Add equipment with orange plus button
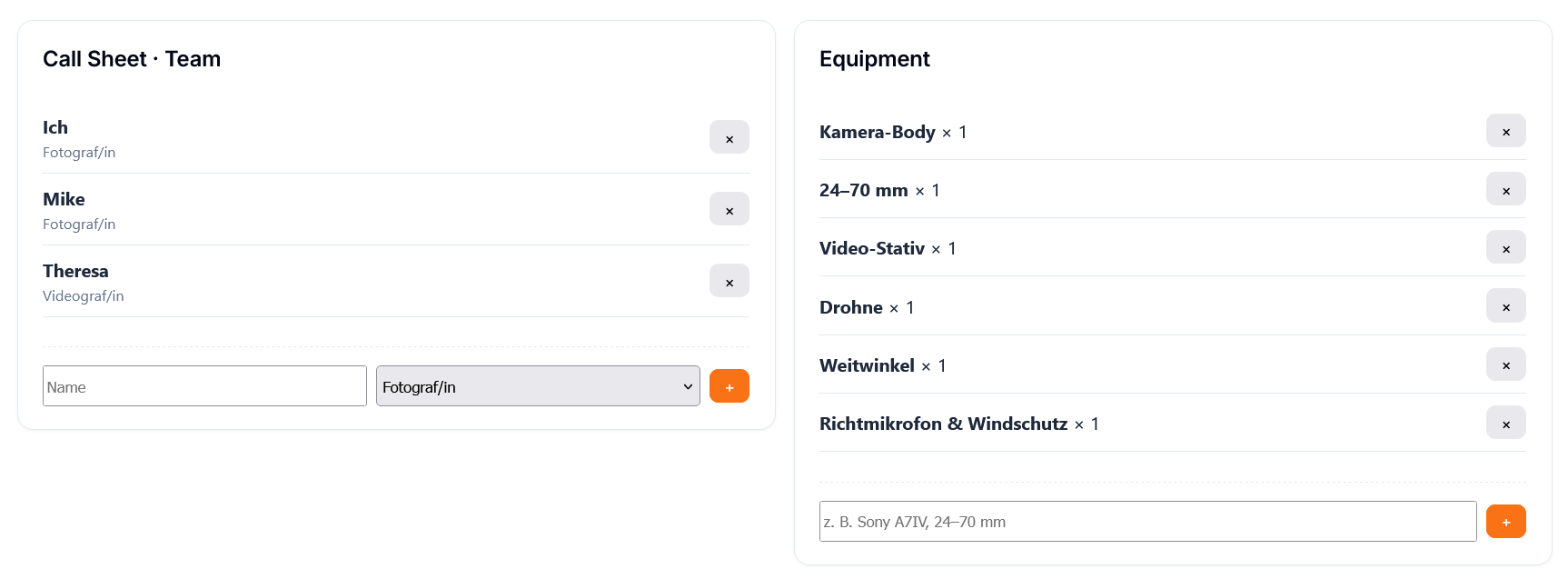The width and height of the screenshot is (1568, 579). click(x=1505, y=522)
